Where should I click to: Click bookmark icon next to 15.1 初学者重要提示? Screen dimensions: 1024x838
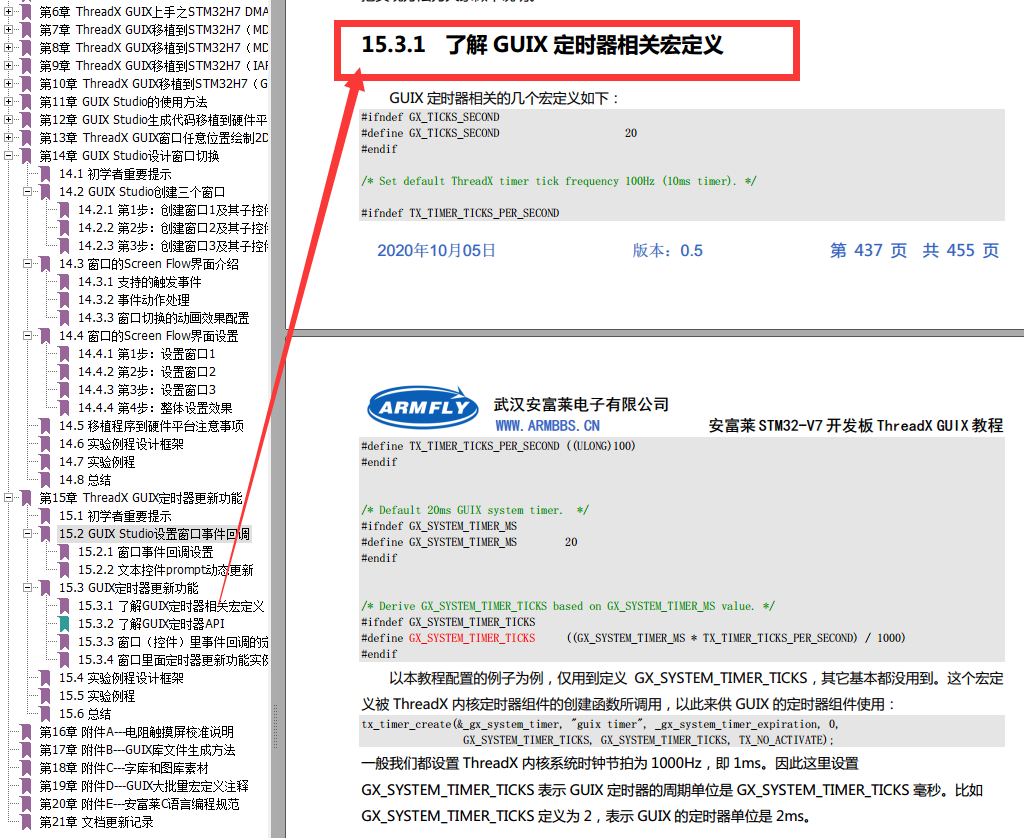(45, 516)
